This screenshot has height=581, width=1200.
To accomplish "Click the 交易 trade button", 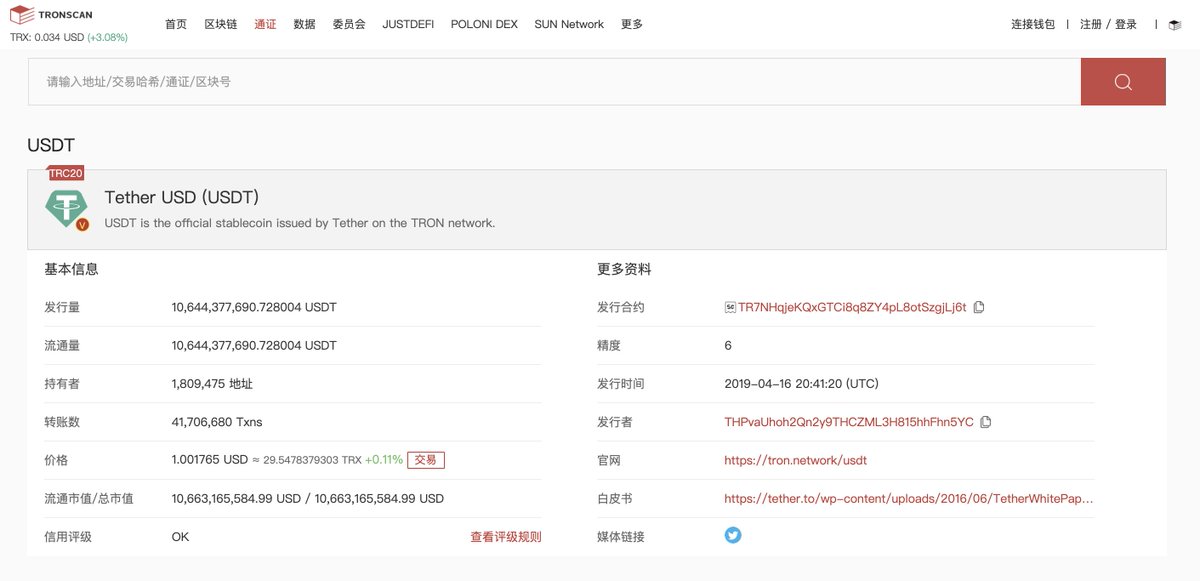I will [426, 460].
